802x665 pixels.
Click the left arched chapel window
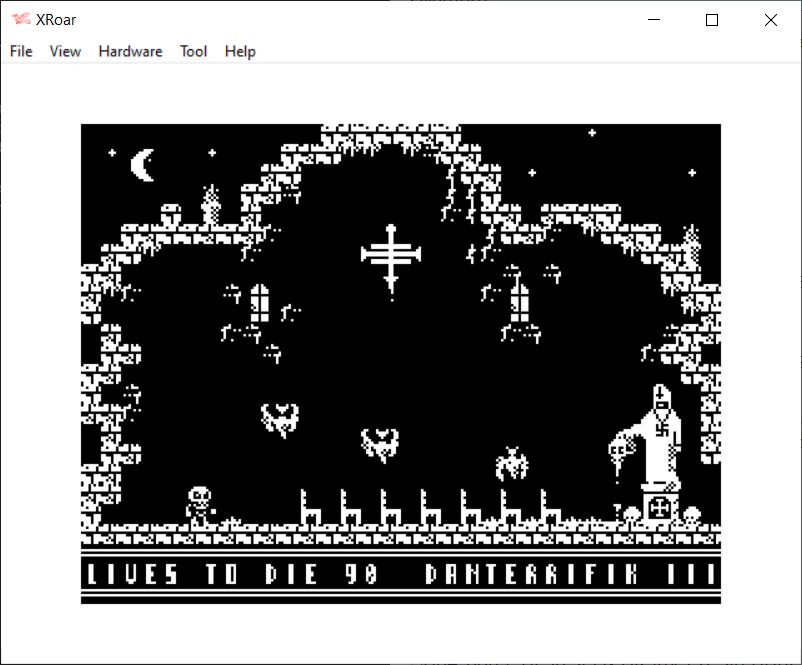tap(260, 302)
